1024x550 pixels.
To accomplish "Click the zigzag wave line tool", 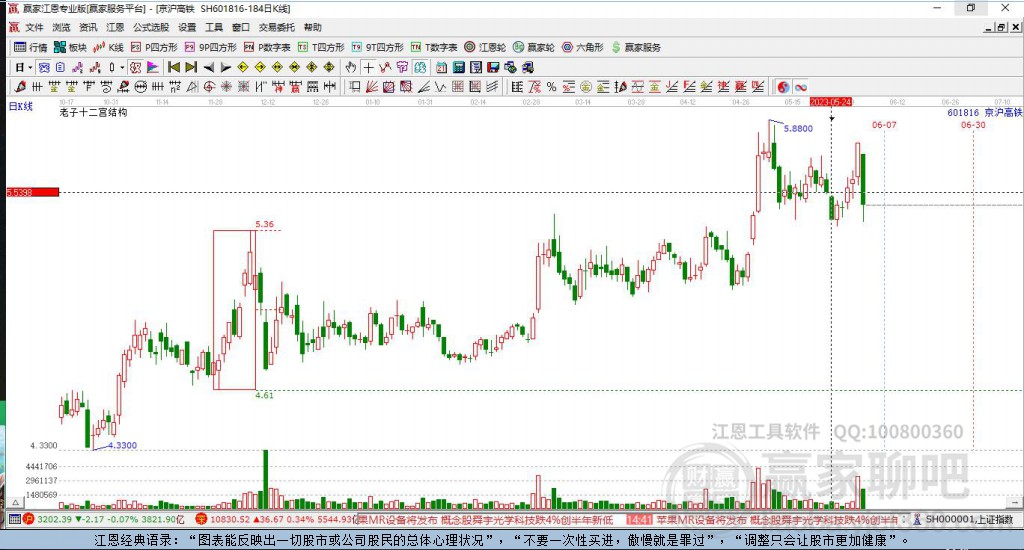I will click(x=440, y=87).
